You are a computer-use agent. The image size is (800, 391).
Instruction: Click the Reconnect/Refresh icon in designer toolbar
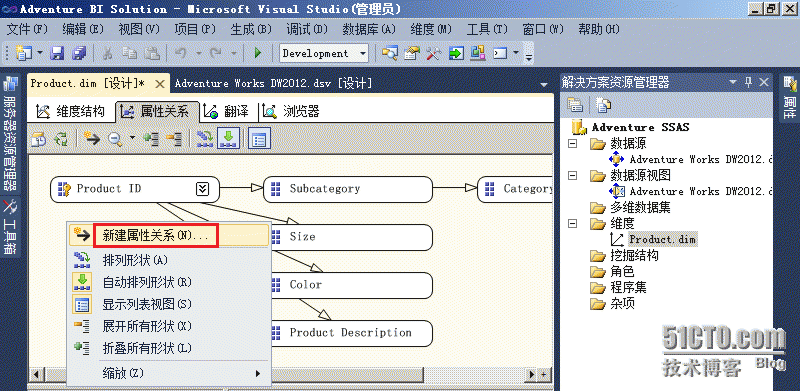[61, 138]
